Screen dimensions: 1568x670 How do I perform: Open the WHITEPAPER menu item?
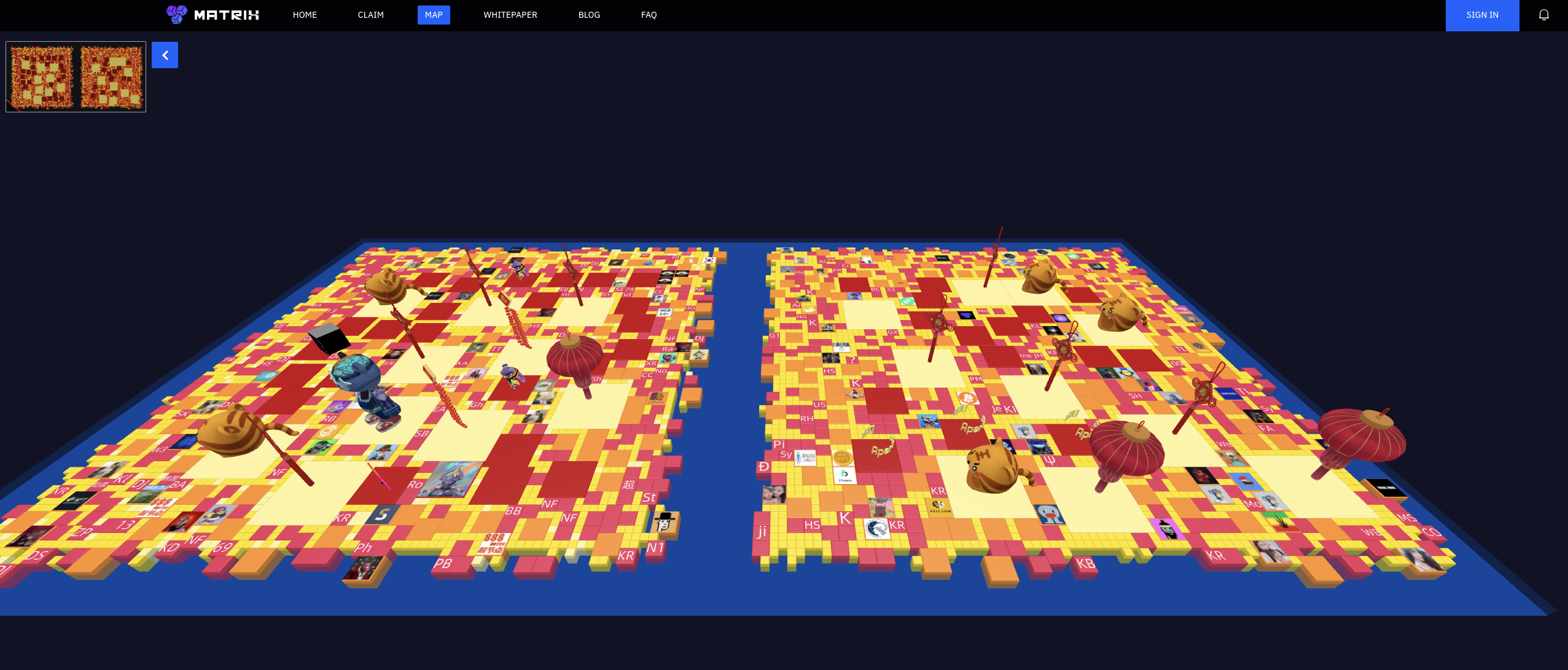coord(510,15)
